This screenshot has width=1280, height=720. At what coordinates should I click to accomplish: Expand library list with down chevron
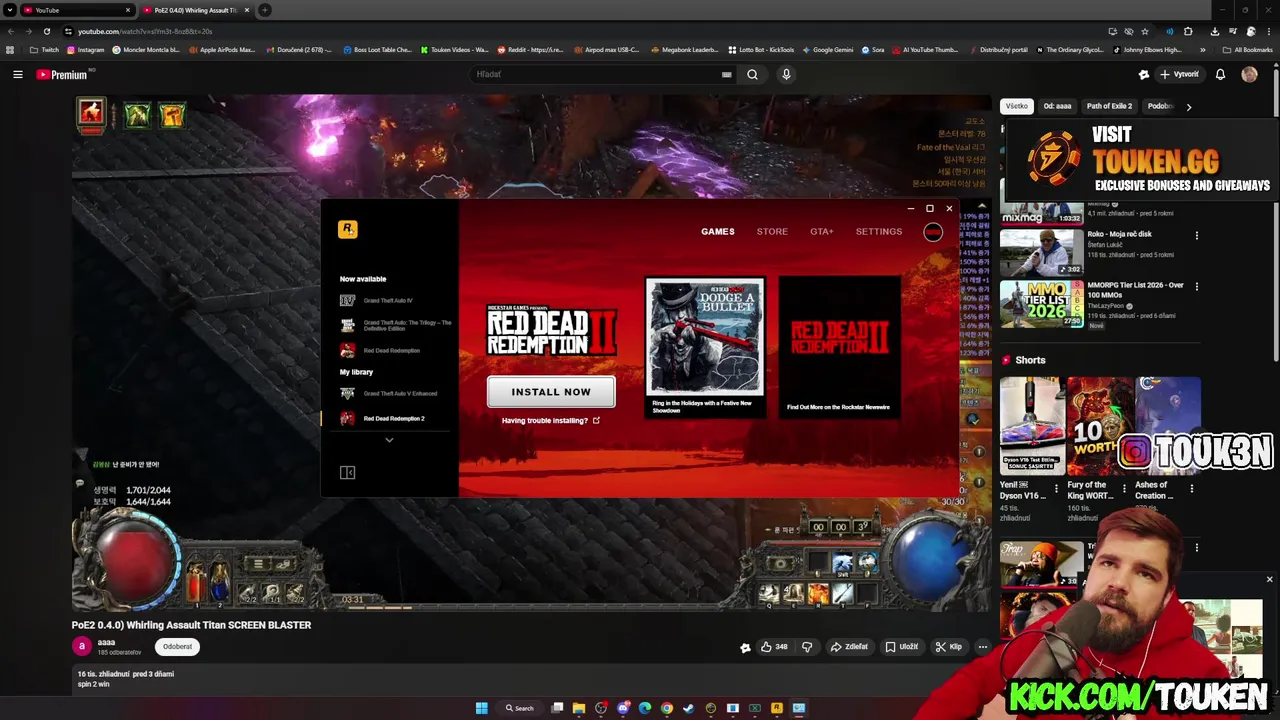(389, 440)
